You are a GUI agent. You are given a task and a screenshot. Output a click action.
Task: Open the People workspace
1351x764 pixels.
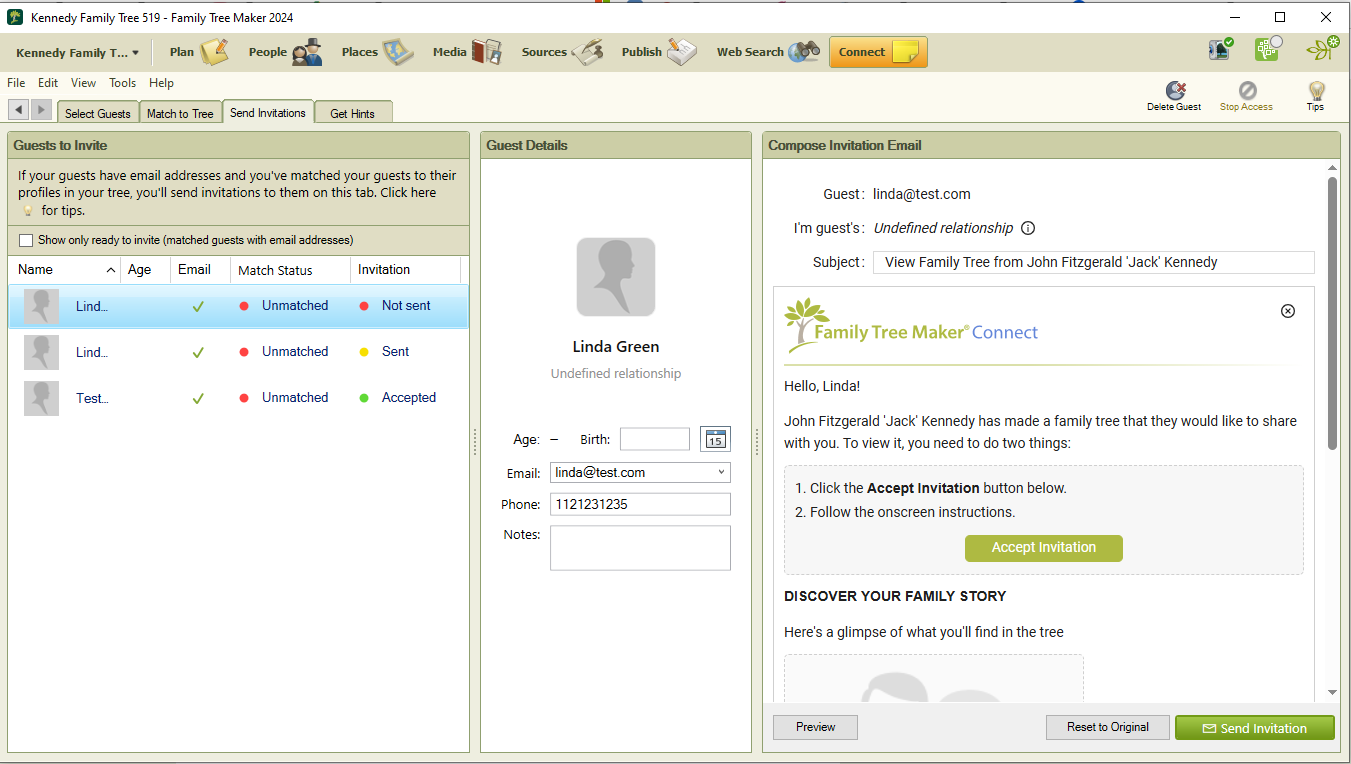(285, 52)
